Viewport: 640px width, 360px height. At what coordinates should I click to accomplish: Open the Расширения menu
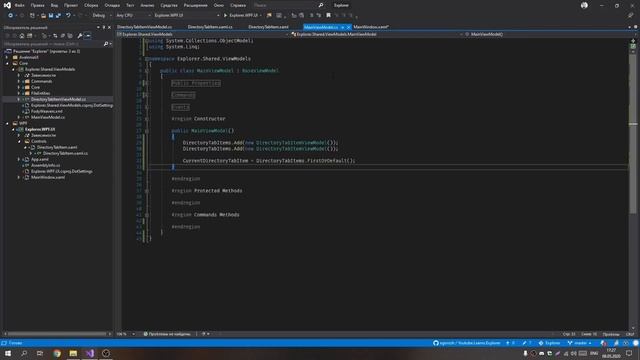[196, 5]
